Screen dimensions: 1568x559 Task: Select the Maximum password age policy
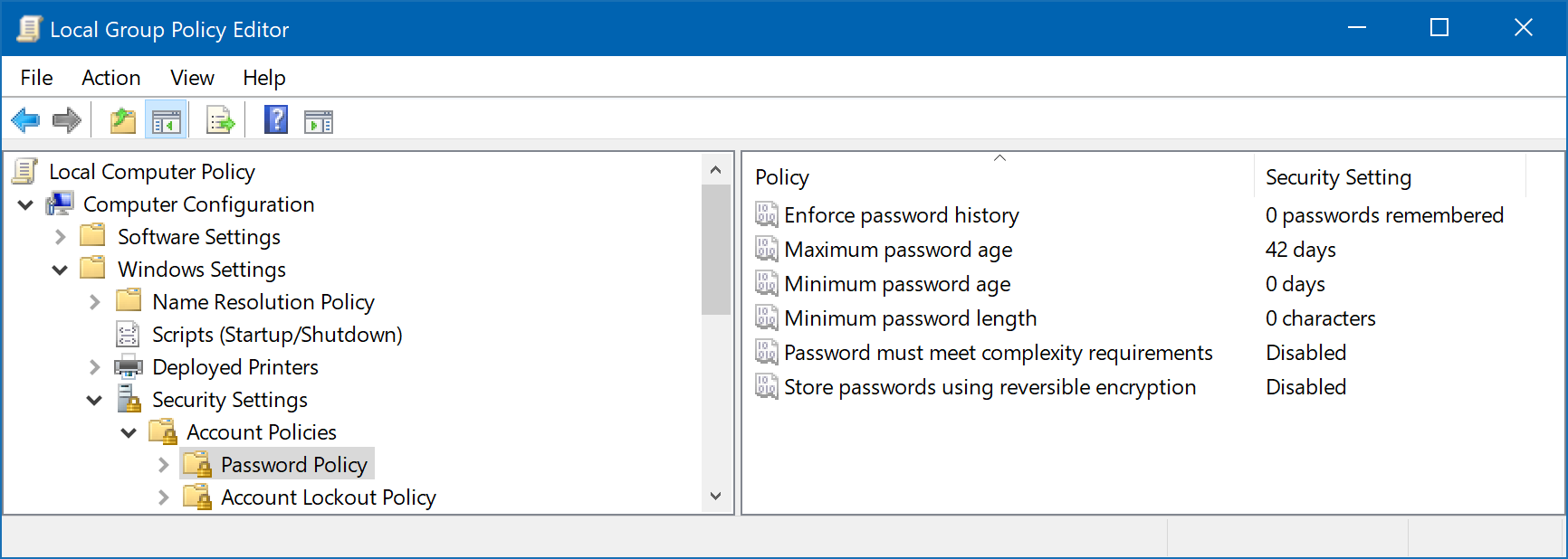click(x=898, y=250)
